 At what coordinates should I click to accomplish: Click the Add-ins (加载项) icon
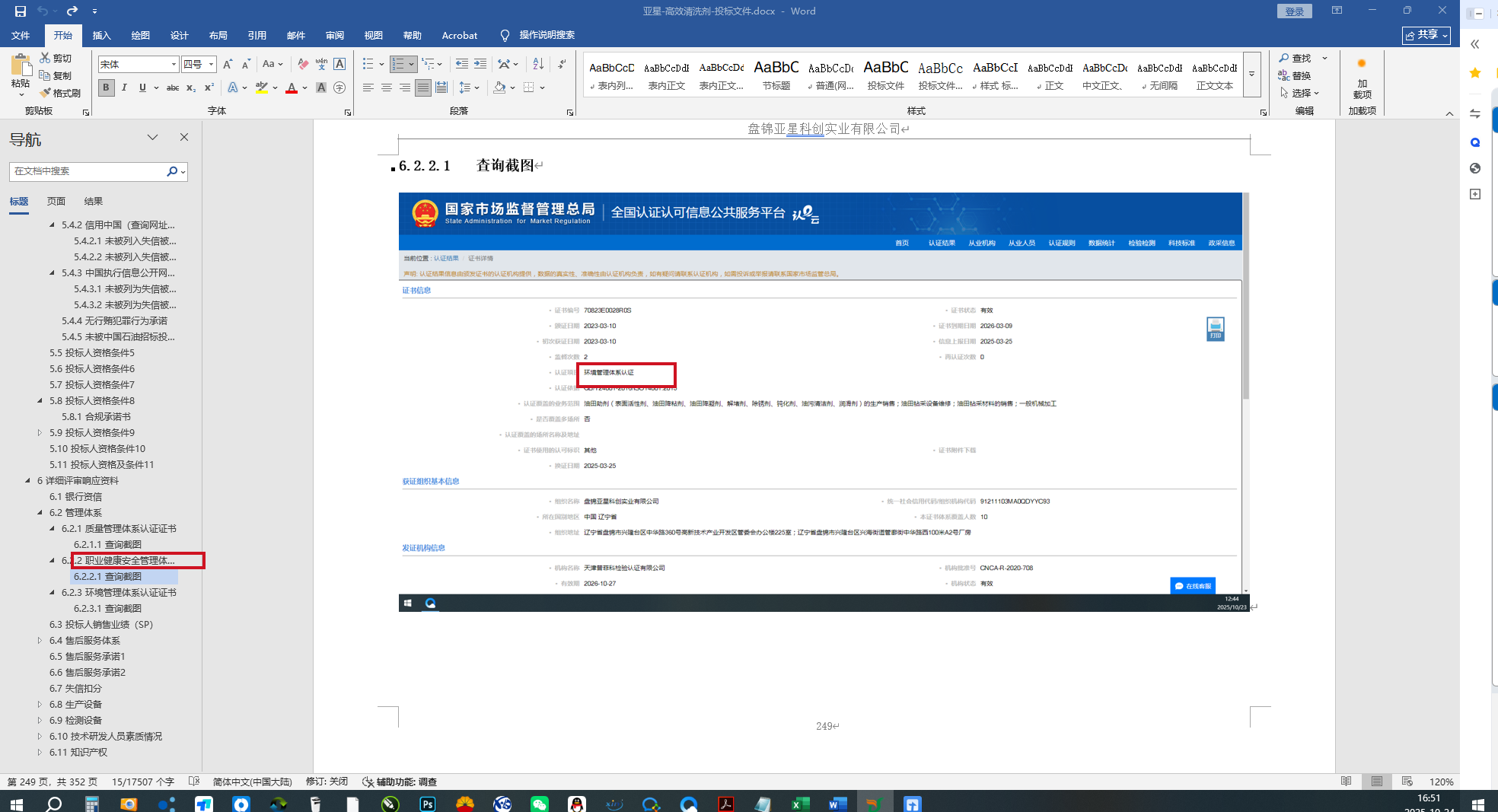pyautogui.click(x=1362, y=77)
